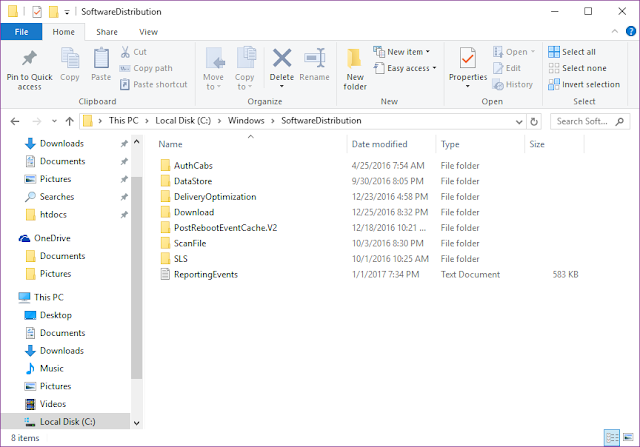Select the PostRebootEventCache.V2 folder
Viewport: 640px width, 447px height.
[225, 228]
